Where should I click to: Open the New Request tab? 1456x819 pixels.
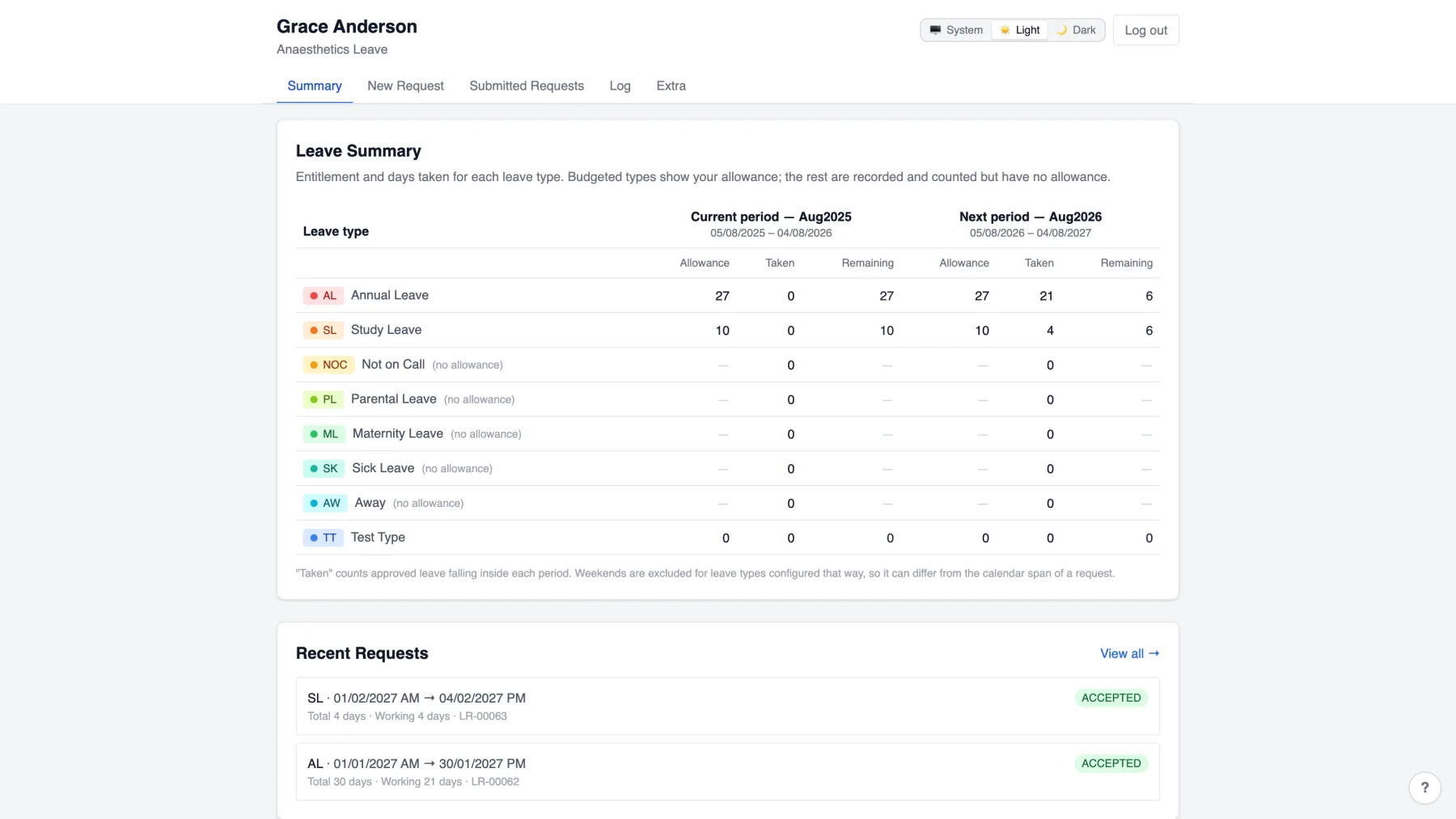pyautogui.click(x=405, y=86)
